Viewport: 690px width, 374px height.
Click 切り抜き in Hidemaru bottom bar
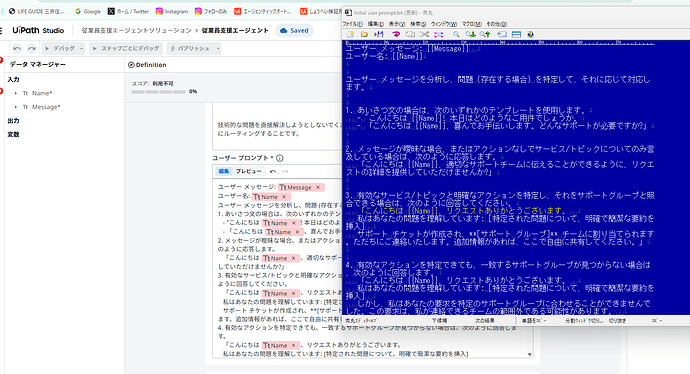click(617, 321)
